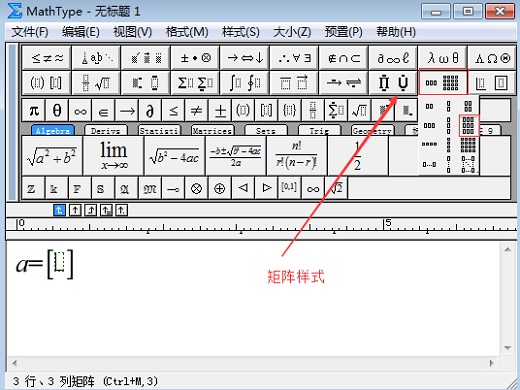
Task: Open fraction and radical templates palette
Action: pyautogui.click(x=96, y=83)
